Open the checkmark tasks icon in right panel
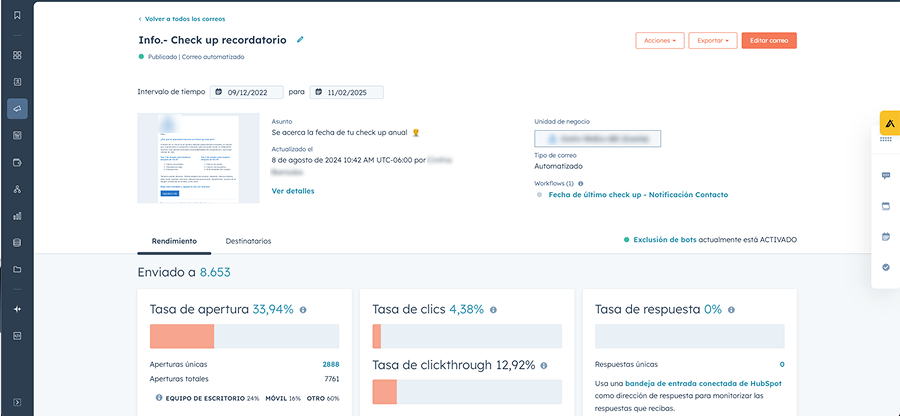 tap(886, 267)
